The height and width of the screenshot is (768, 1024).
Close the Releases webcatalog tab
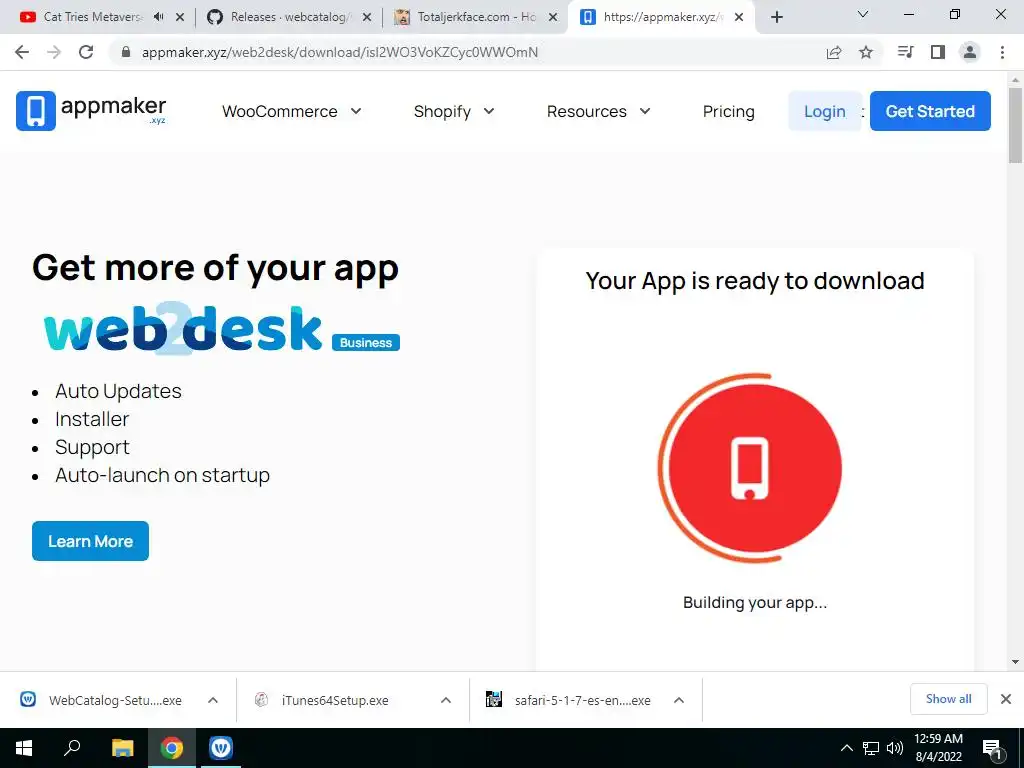pyautogui.click(x=367, y=17)
